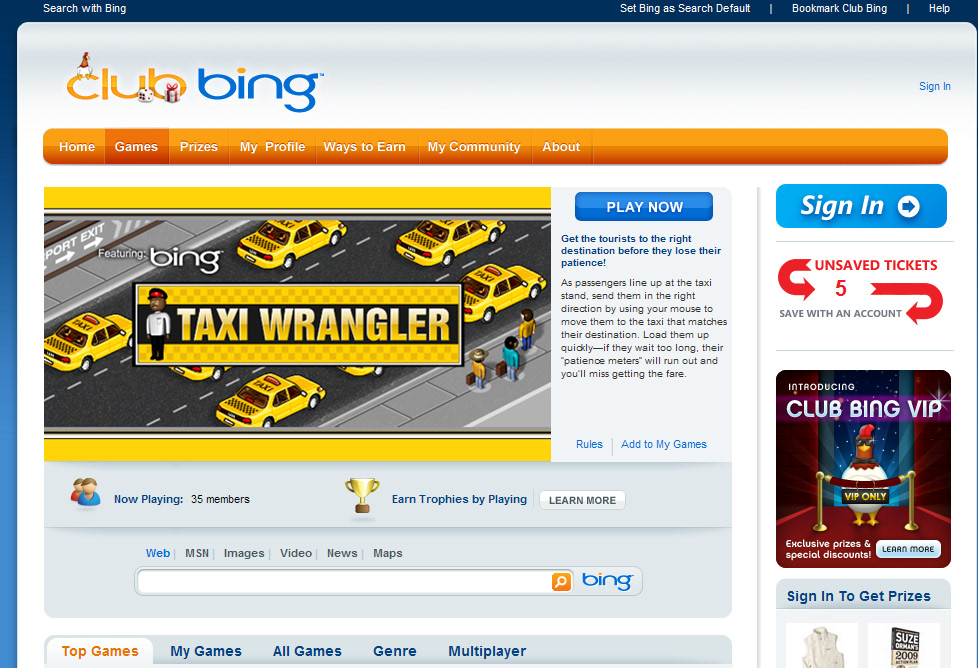The height and width of the screenshot is (668, 978).
Task: Click the Bing logo beside search box
Action: coord(607,581)
